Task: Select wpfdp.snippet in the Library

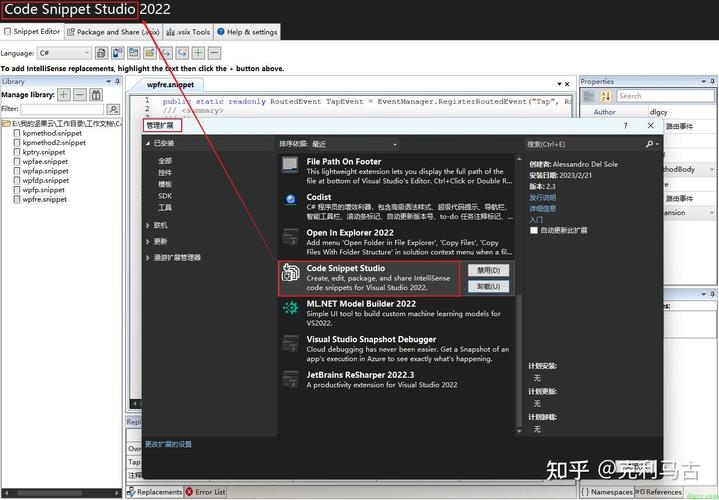Action: [45, 181]
